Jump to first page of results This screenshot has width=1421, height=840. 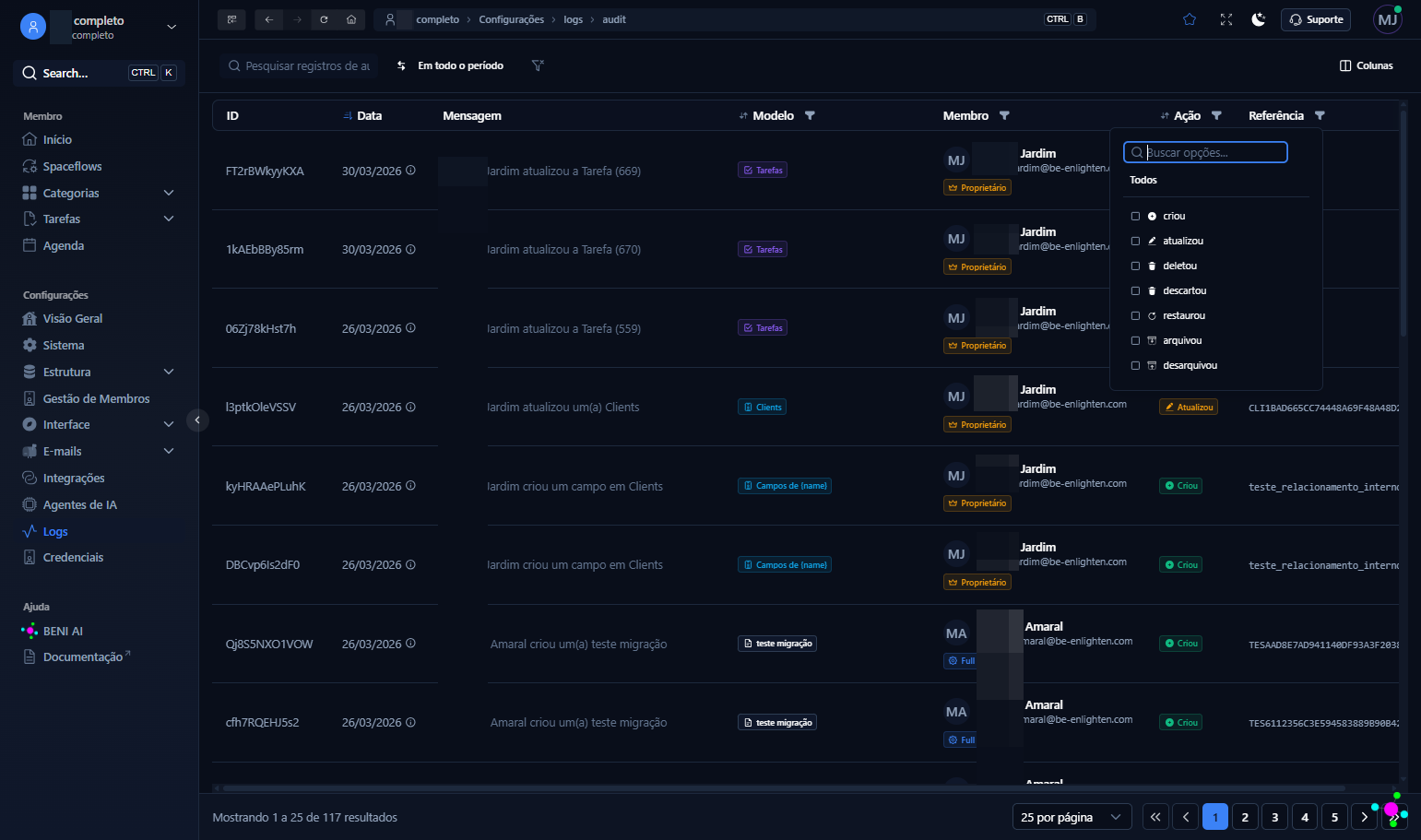(x=1155, y=817)
